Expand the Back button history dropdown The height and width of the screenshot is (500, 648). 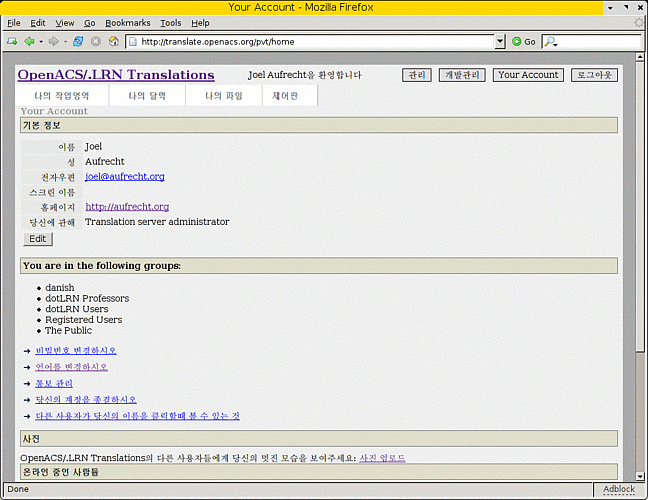click(x=39, y=42)
